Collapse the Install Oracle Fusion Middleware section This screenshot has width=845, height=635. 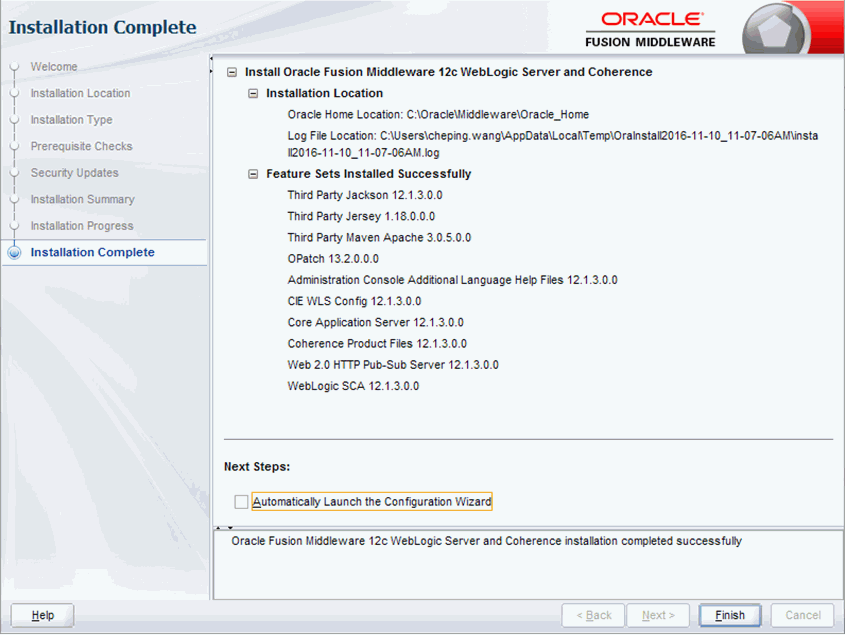[x=232, y=72]
